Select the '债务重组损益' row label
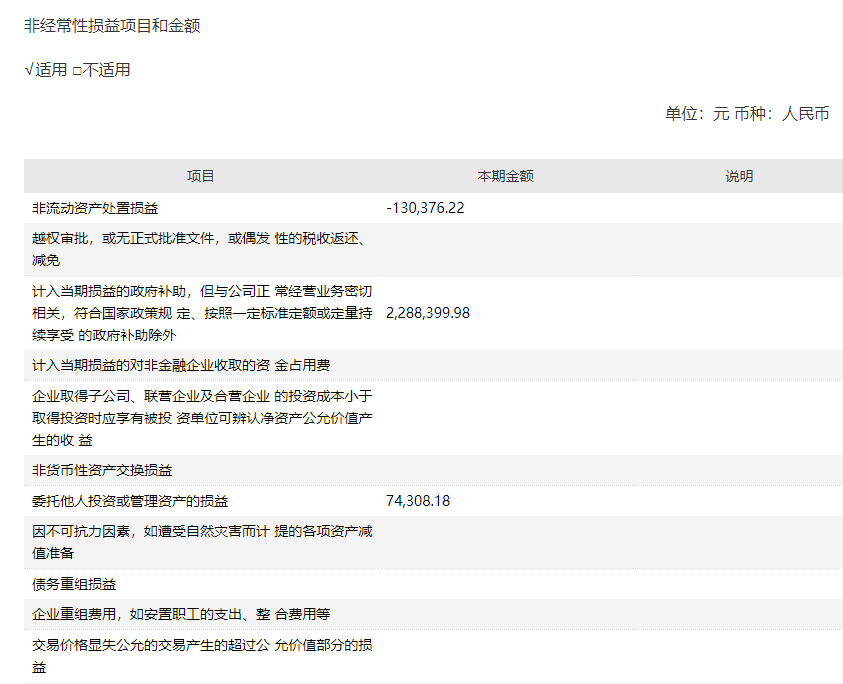This screenshot has height=684, width=843. (x=74, y=584)
